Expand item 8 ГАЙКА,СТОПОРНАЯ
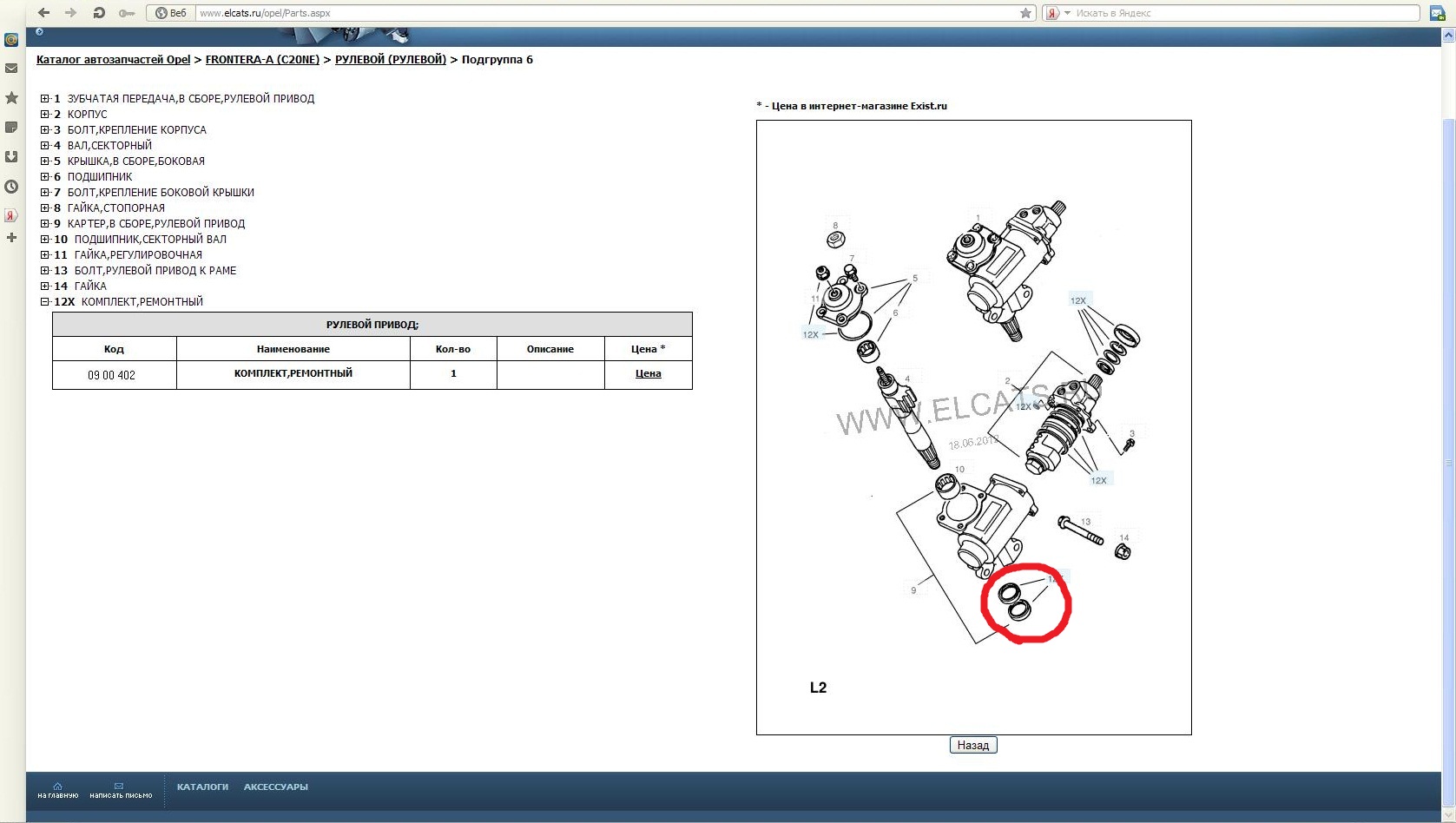Image resolution: width=1456 pixels, height=823 pixels. 45,208
